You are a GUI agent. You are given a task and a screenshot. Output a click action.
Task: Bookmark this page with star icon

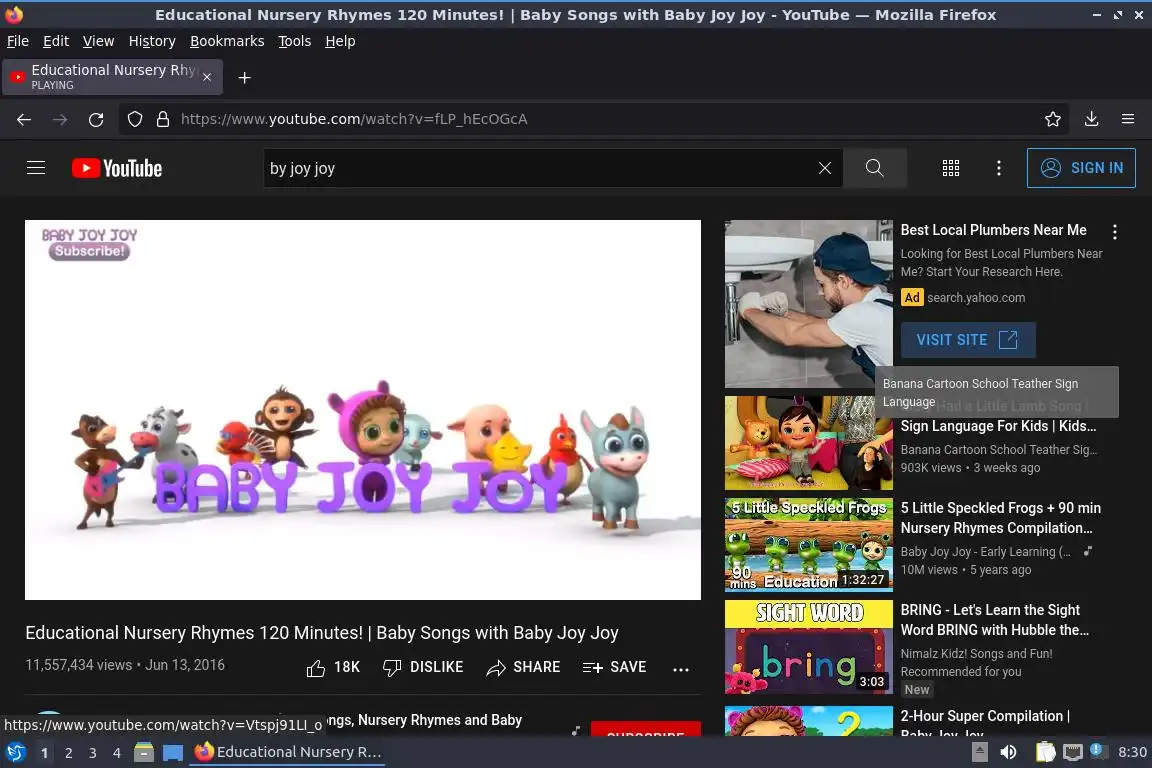point(1053,119)
